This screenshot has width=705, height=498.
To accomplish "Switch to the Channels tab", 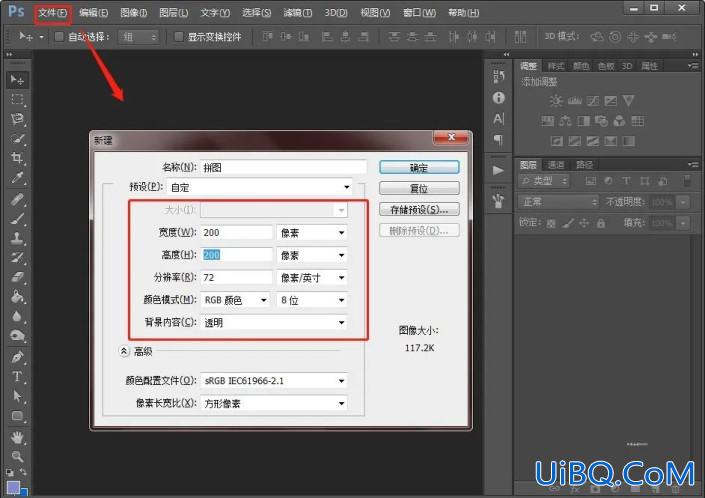I will (556, 165).
